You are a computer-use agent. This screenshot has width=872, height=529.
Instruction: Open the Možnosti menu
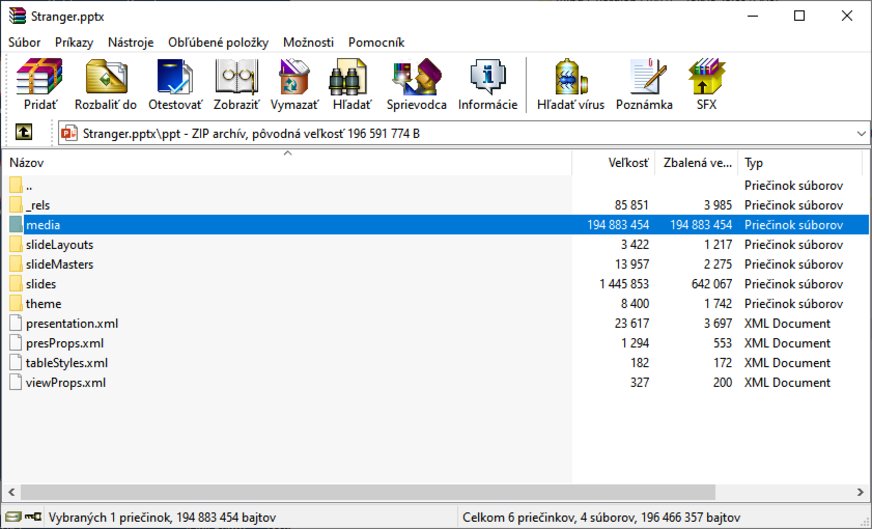(x=308, y=42)
